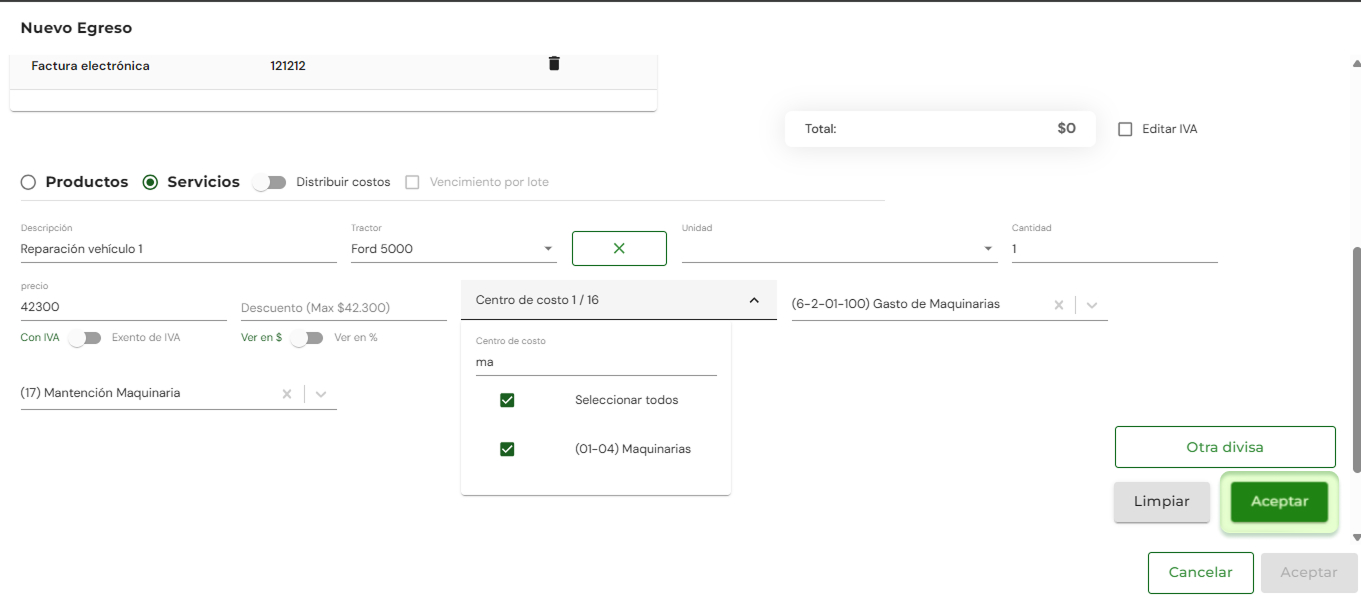Toggle Ver en $ / Ver en % switch
This screenshot has width=1361, height=599.
tap(306, 338)
